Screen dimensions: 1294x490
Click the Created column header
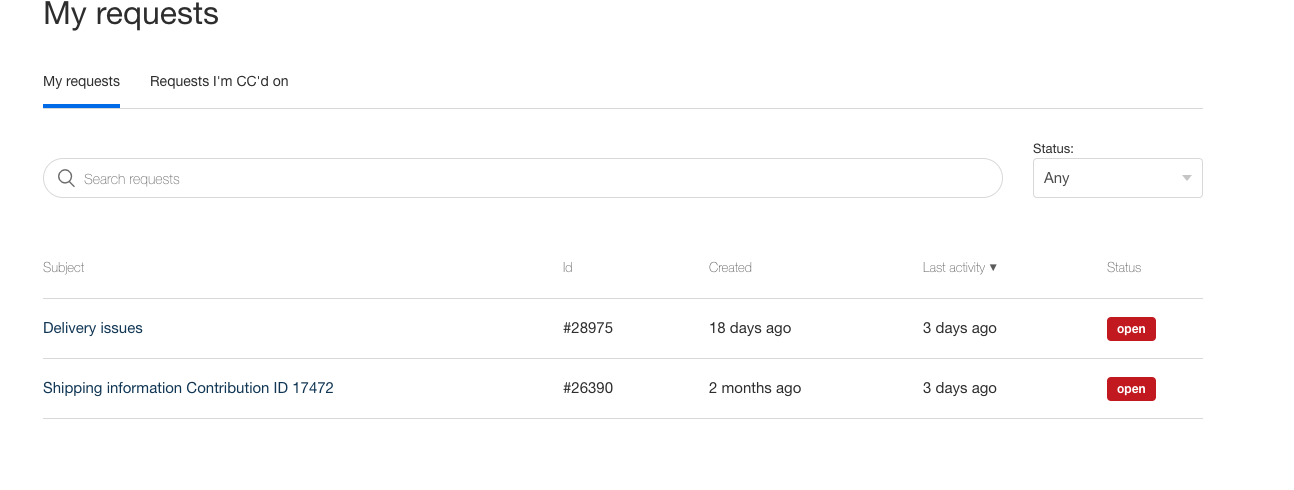pyautogui.click(x=730, y=268)
